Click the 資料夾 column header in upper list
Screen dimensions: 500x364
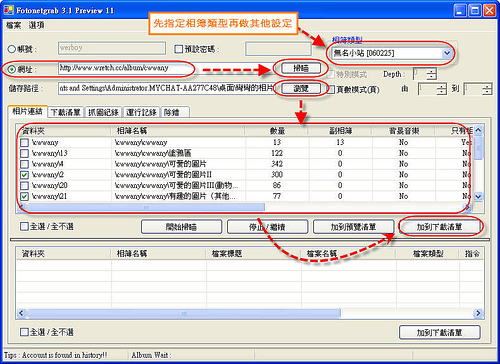[x=63, y=131]
